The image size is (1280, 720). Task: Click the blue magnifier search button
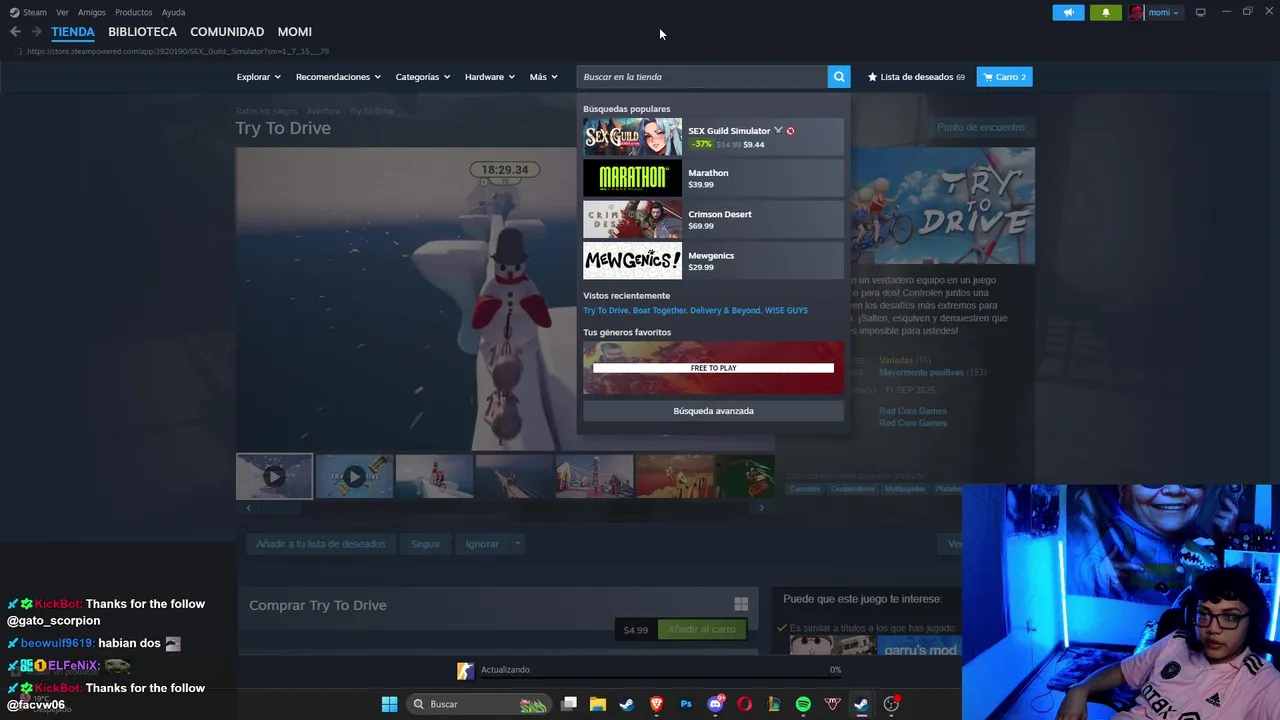[839, 77]
